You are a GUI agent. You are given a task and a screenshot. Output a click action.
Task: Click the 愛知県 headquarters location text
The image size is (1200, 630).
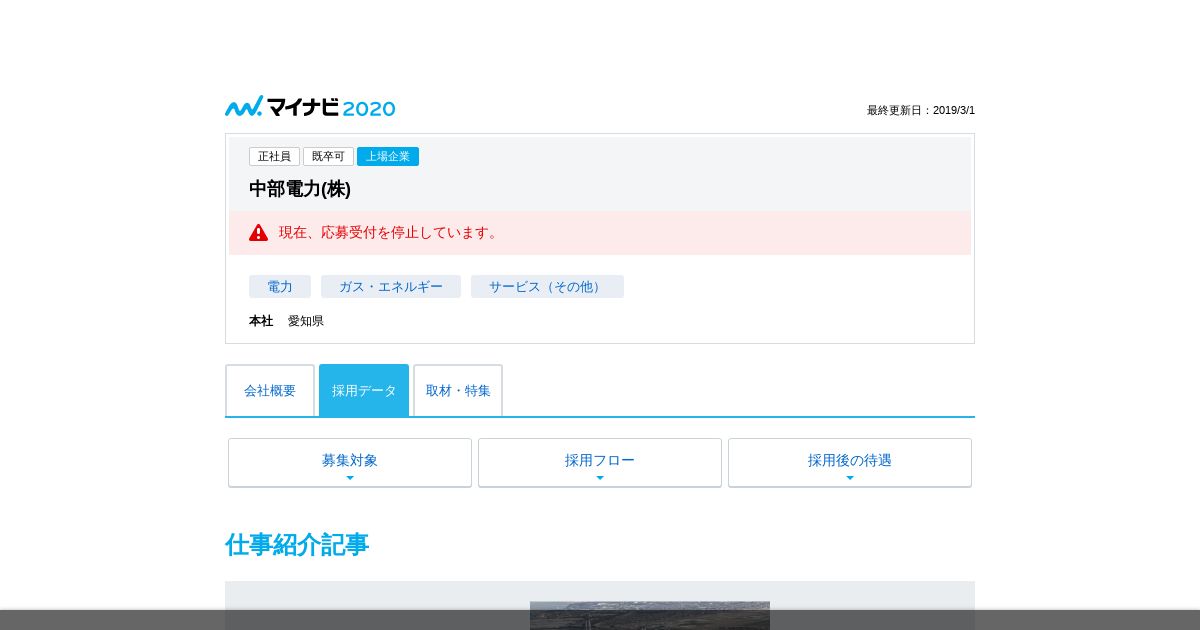(306, 321)
